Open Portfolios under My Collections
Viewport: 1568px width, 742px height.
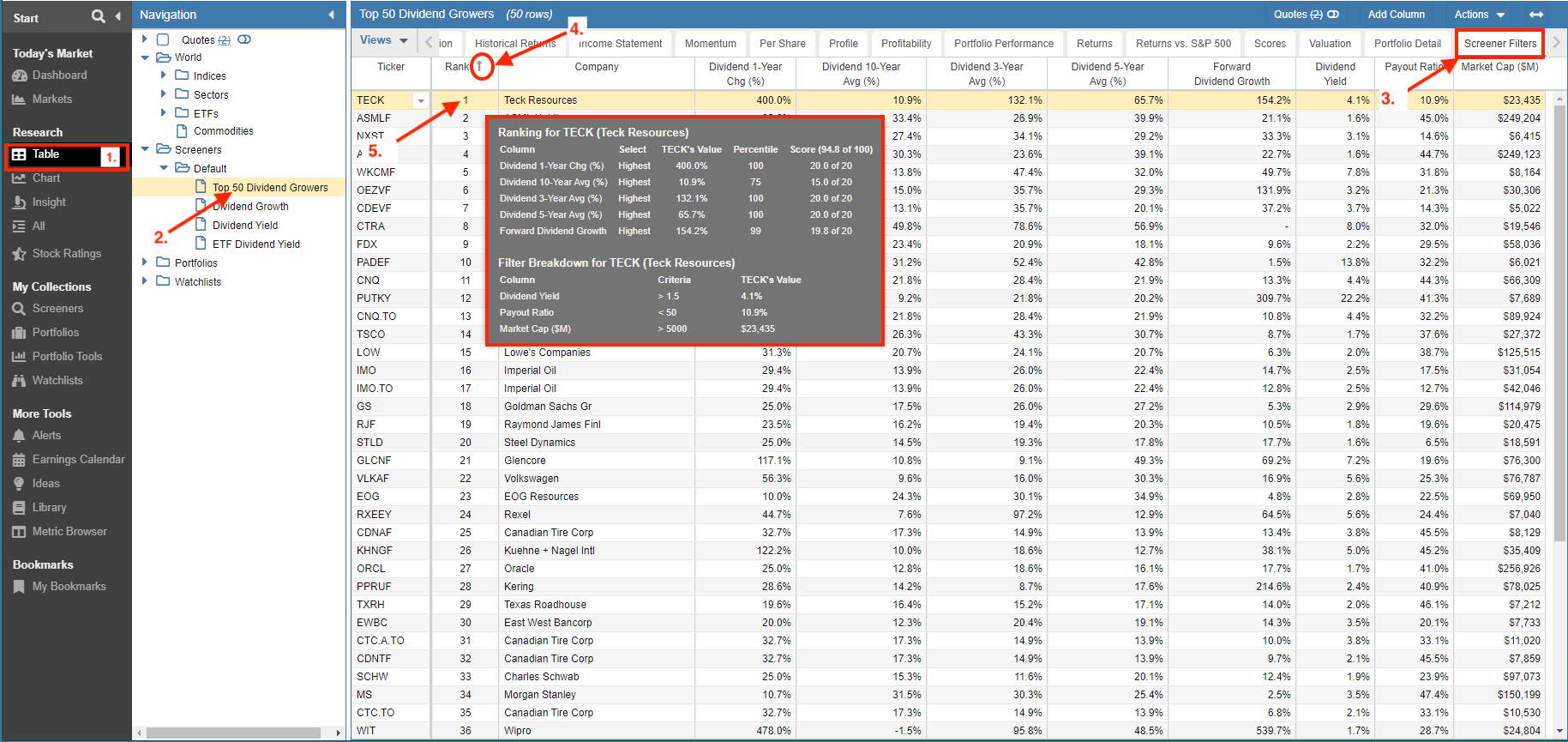coord(55,333)
